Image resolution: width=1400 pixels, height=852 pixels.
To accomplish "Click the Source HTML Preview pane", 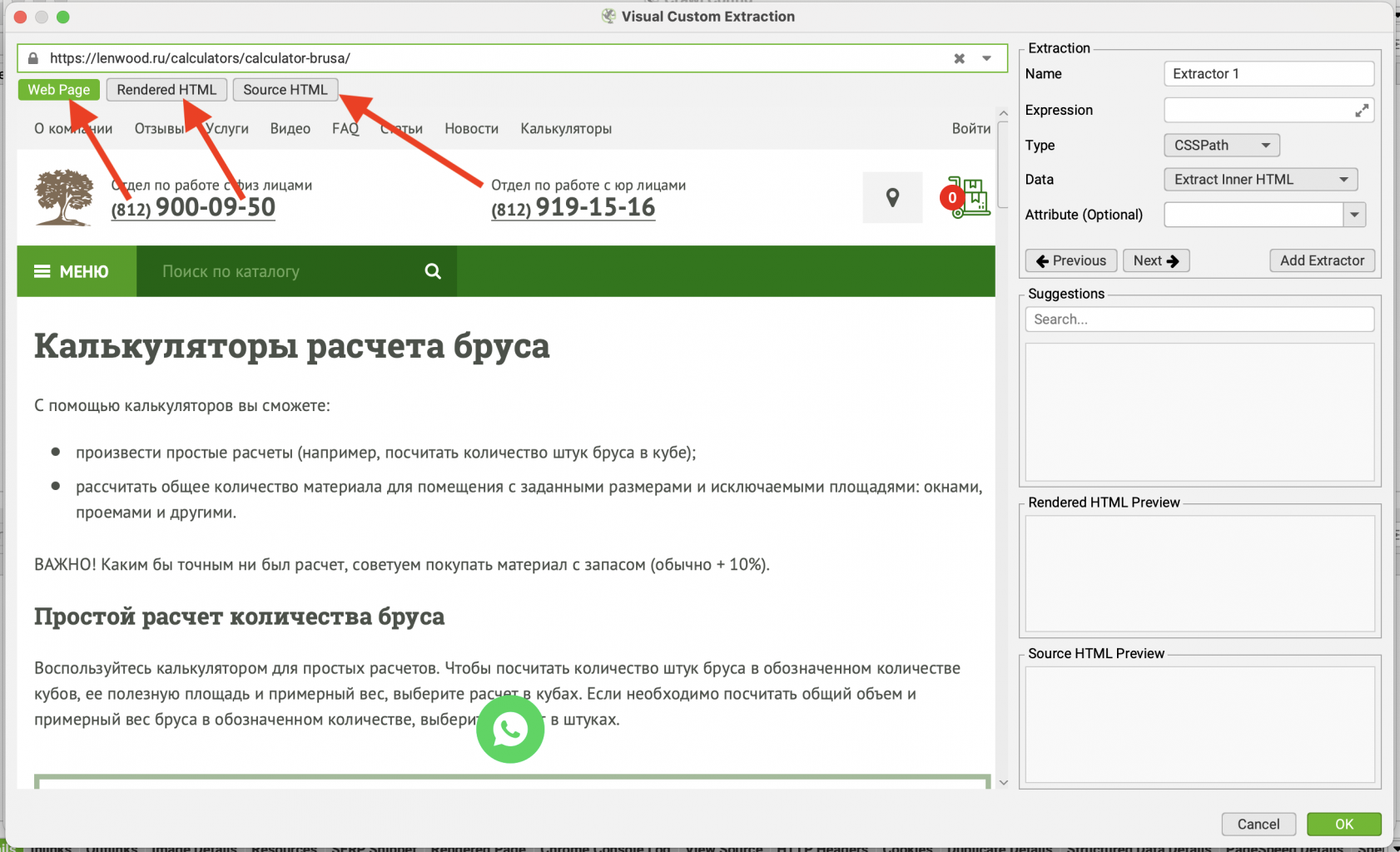I will click(1199, 725).
